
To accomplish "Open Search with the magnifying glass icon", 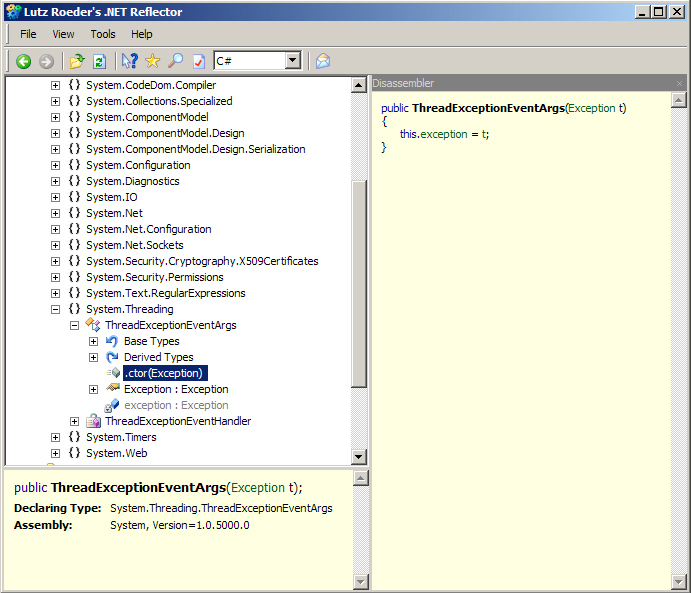I will point(175,62).
